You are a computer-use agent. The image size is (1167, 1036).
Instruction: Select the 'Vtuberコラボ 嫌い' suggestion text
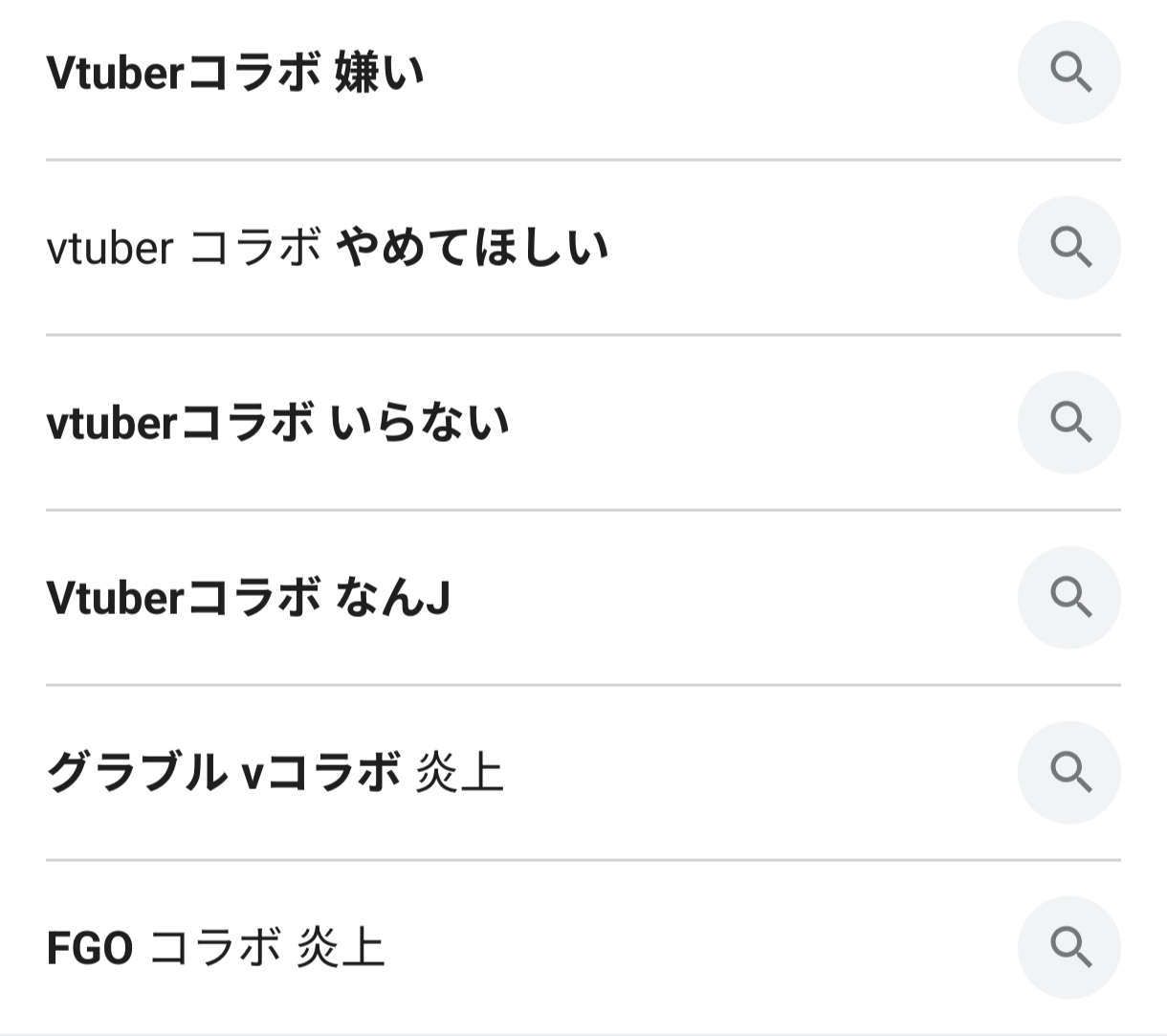tap(234, 74)
